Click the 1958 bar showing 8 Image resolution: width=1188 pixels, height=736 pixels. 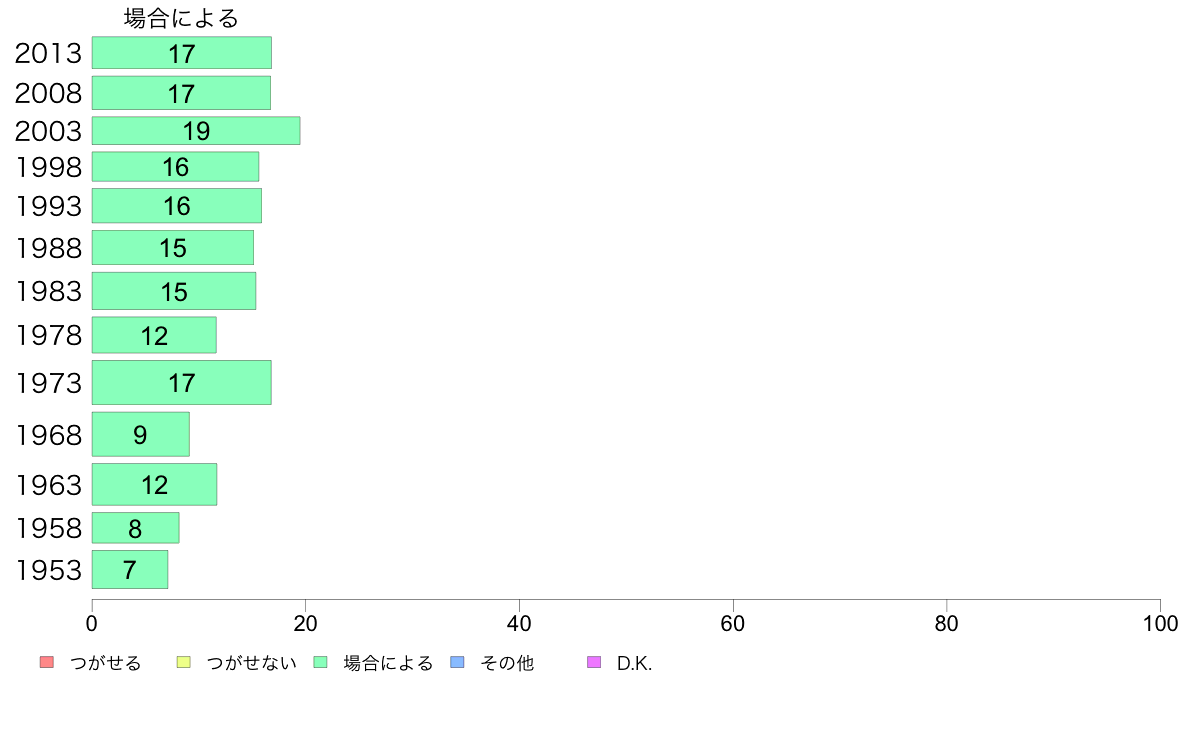coord(136,528)
